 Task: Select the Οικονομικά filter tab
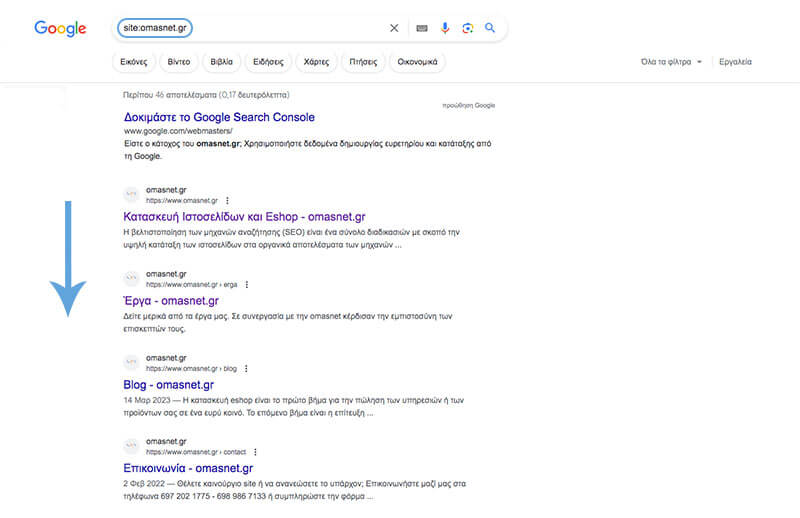(x=417, y=62)
